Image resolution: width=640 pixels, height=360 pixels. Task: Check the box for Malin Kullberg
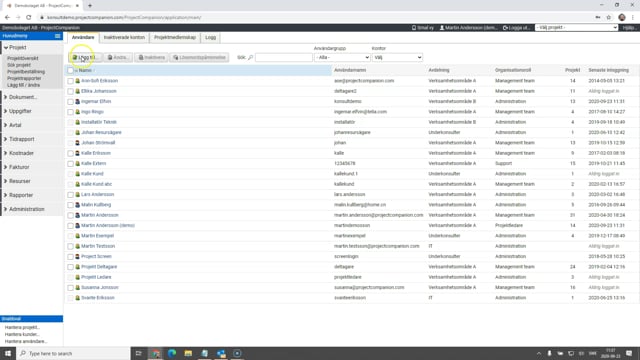click(70, 205)
